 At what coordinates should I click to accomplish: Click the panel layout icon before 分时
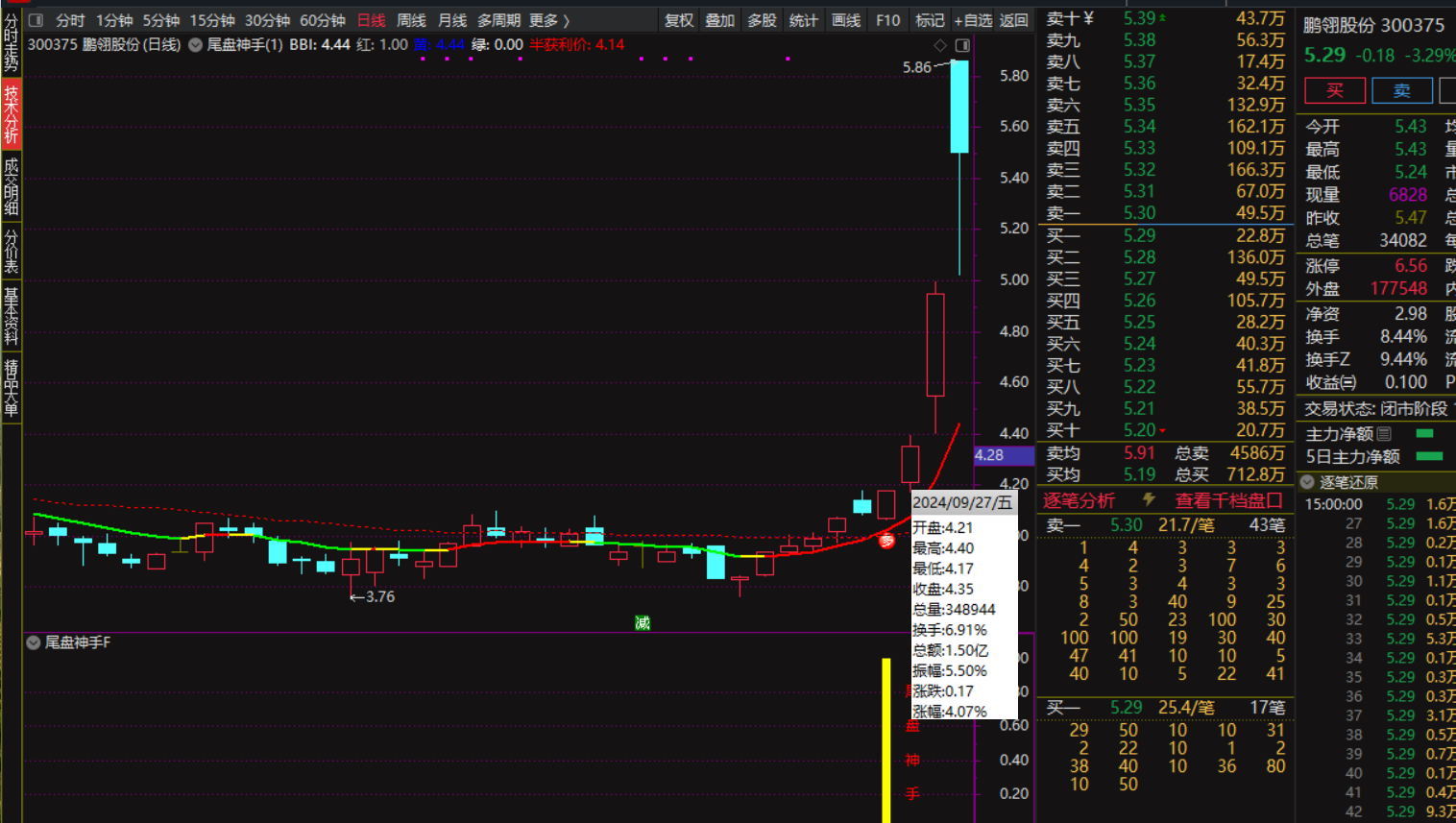36,20
